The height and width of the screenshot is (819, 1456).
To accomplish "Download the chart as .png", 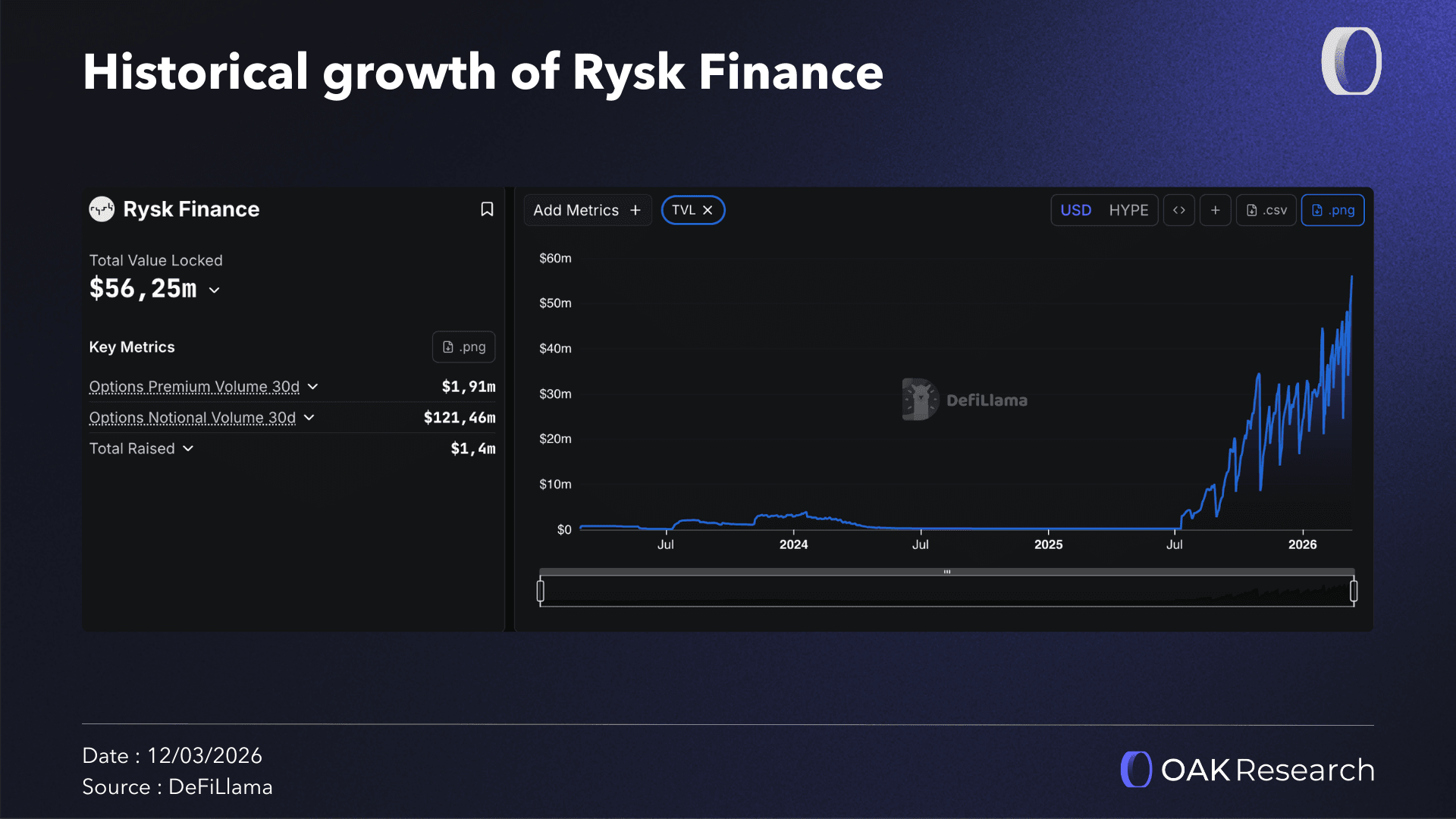I will [1332, 210].
